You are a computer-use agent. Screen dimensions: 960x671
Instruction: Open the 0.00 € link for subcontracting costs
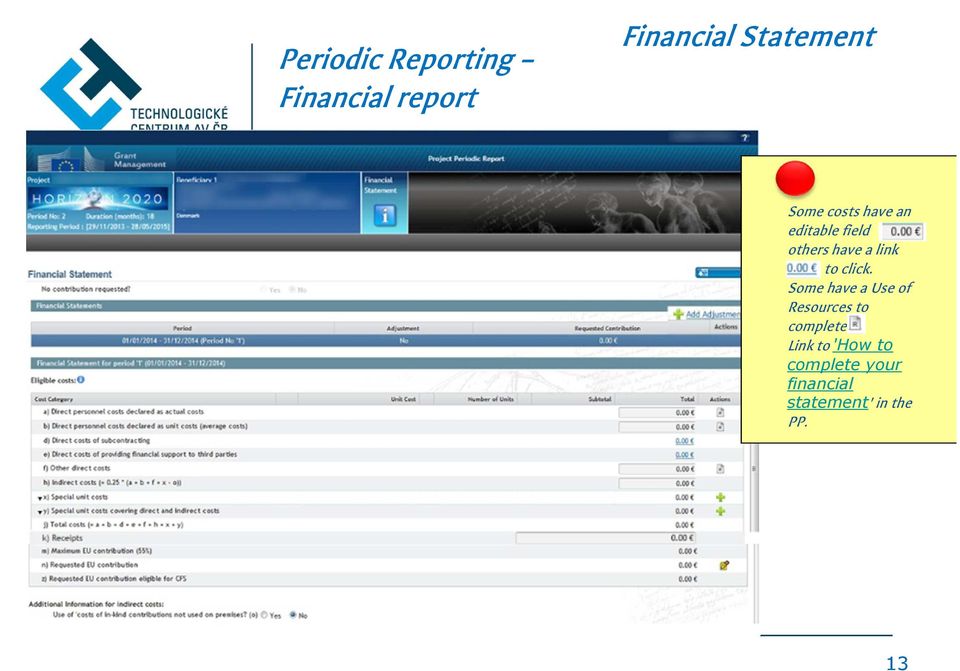point(684,441)
